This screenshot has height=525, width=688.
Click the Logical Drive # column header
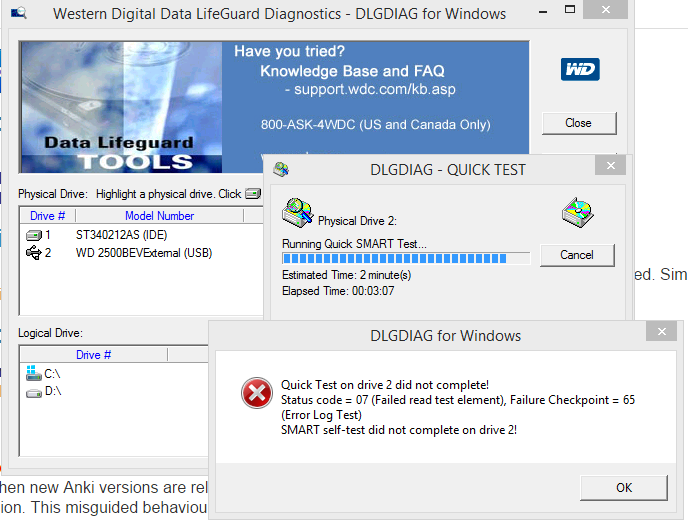[93, 355]
